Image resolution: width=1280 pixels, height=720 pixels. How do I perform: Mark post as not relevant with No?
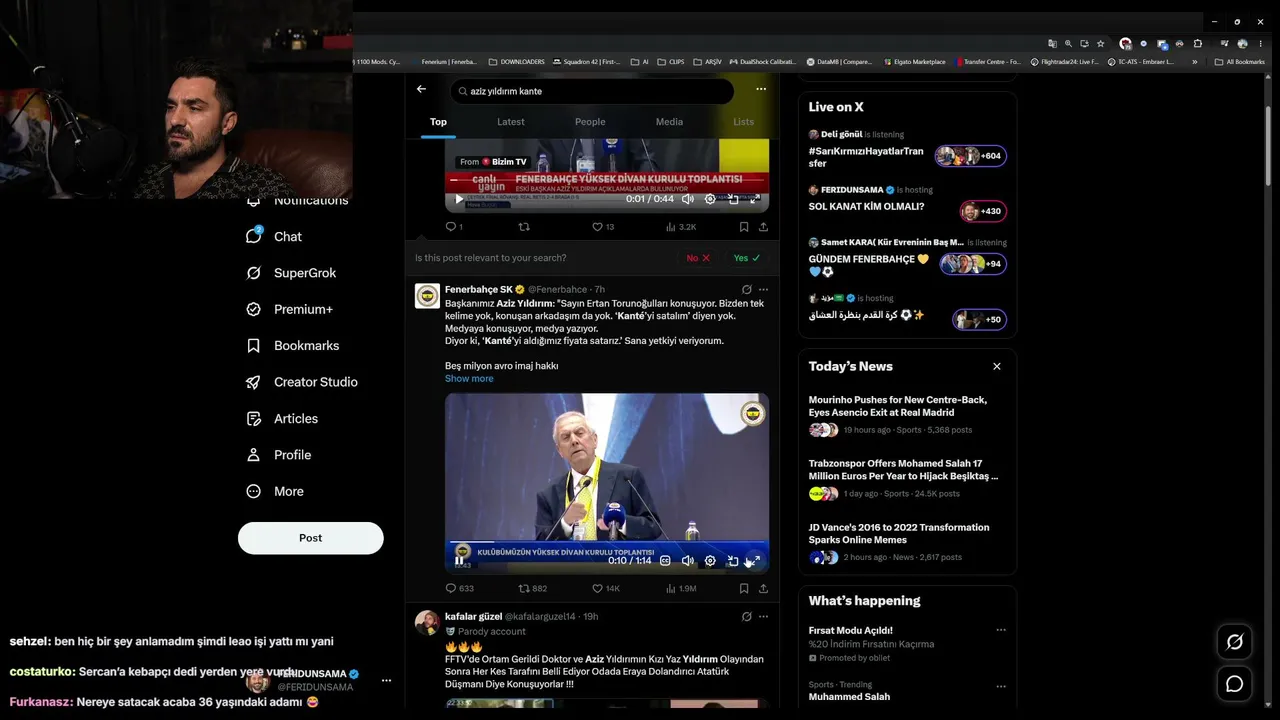[x=698, y=258]
